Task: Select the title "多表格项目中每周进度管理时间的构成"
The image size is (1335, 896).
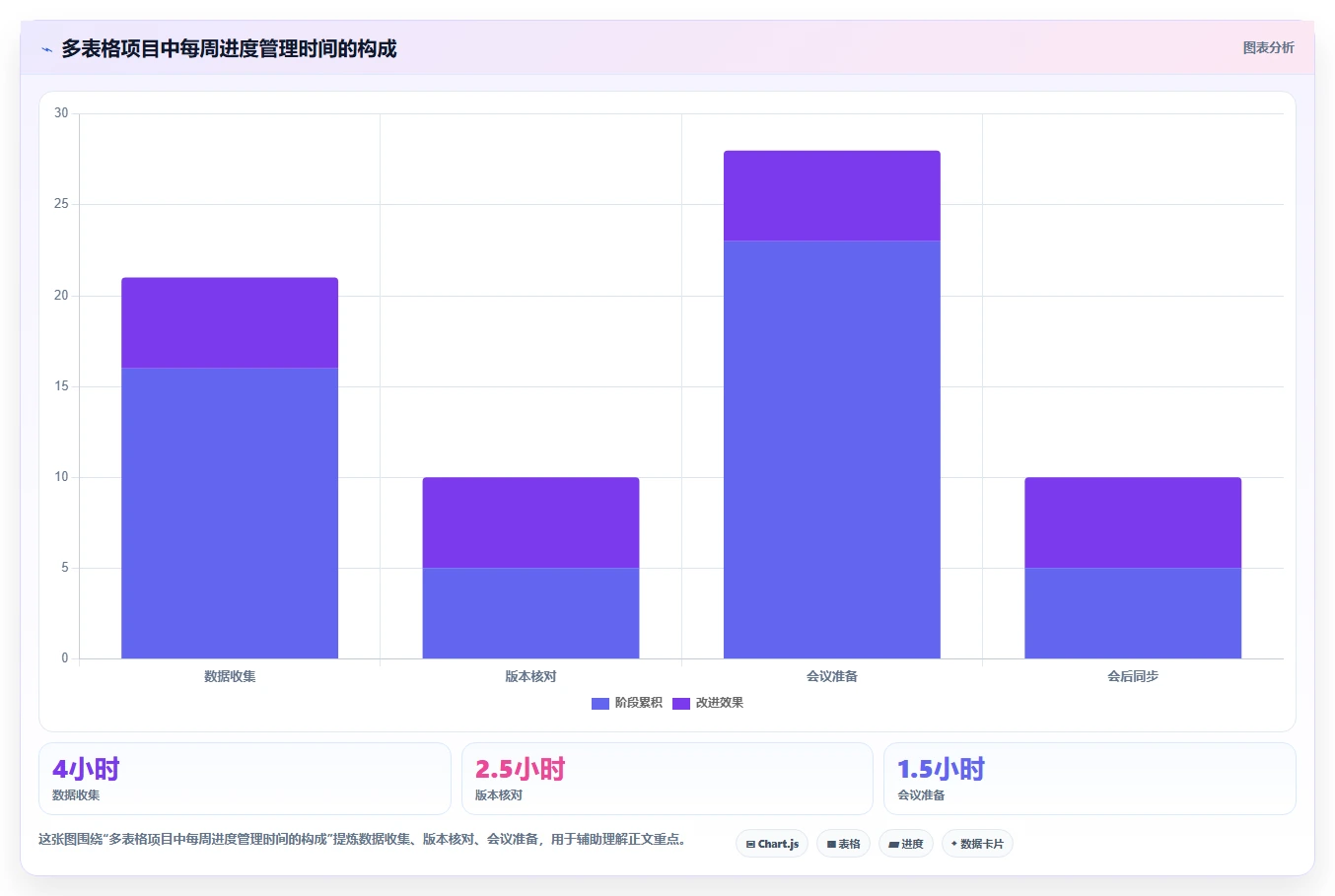Action: [x=229, y=48]
